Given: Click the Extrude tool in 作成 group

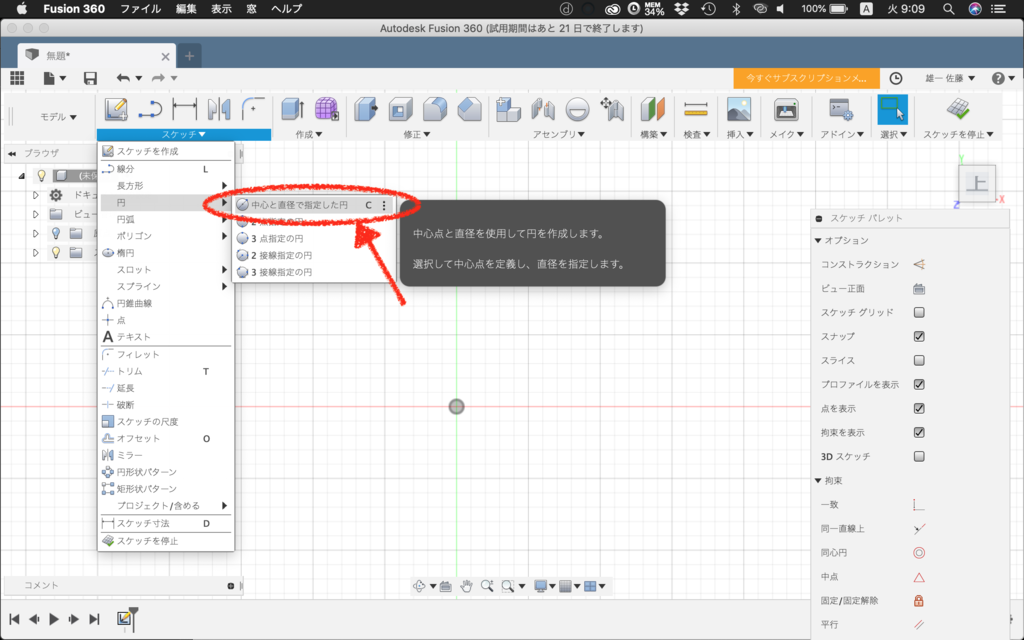Looking at the screenshot, I should (x=292, y=109).
